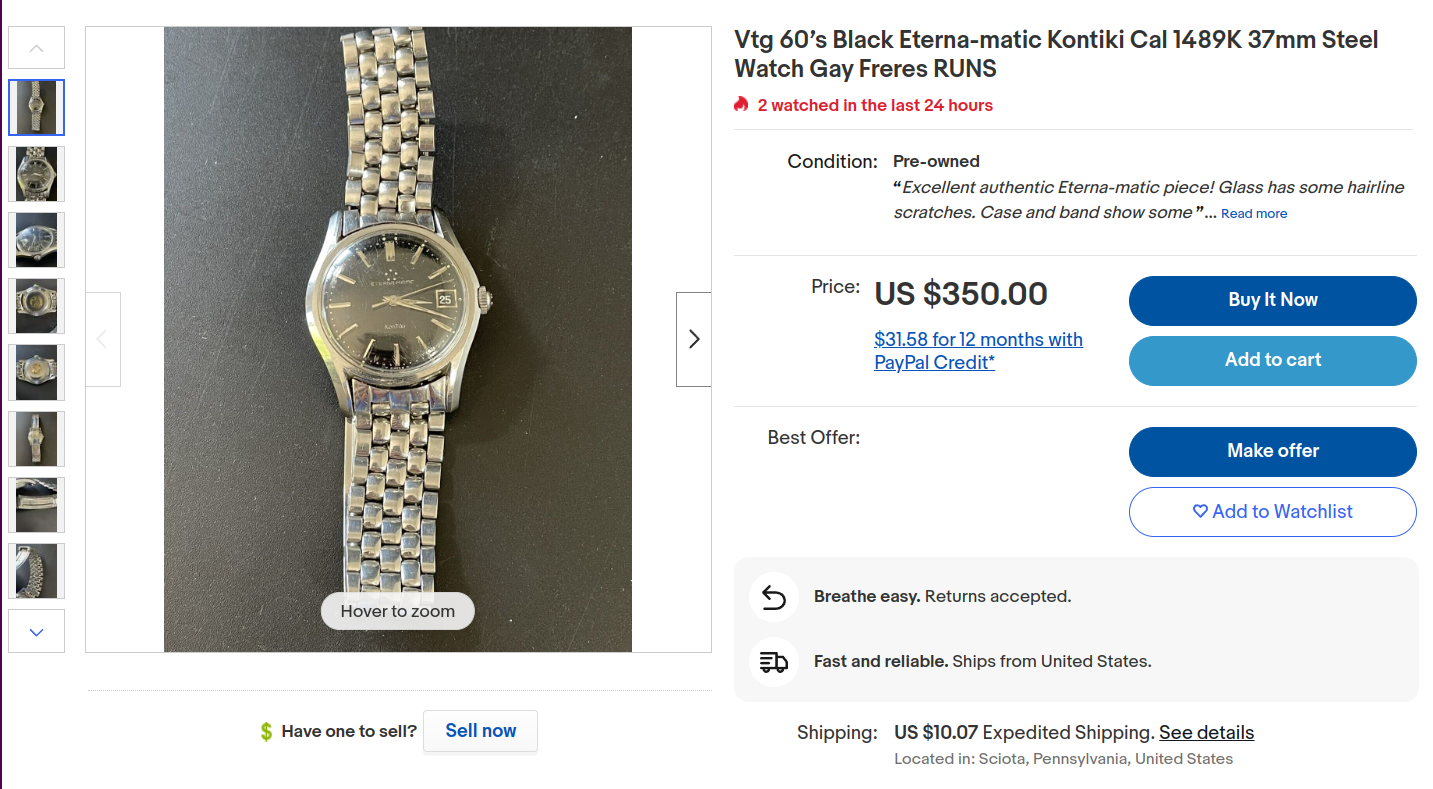The width and height of the screenshot is (1433, 789).
Task: Click the main watch photo to zoom
Action: [397, 339]
